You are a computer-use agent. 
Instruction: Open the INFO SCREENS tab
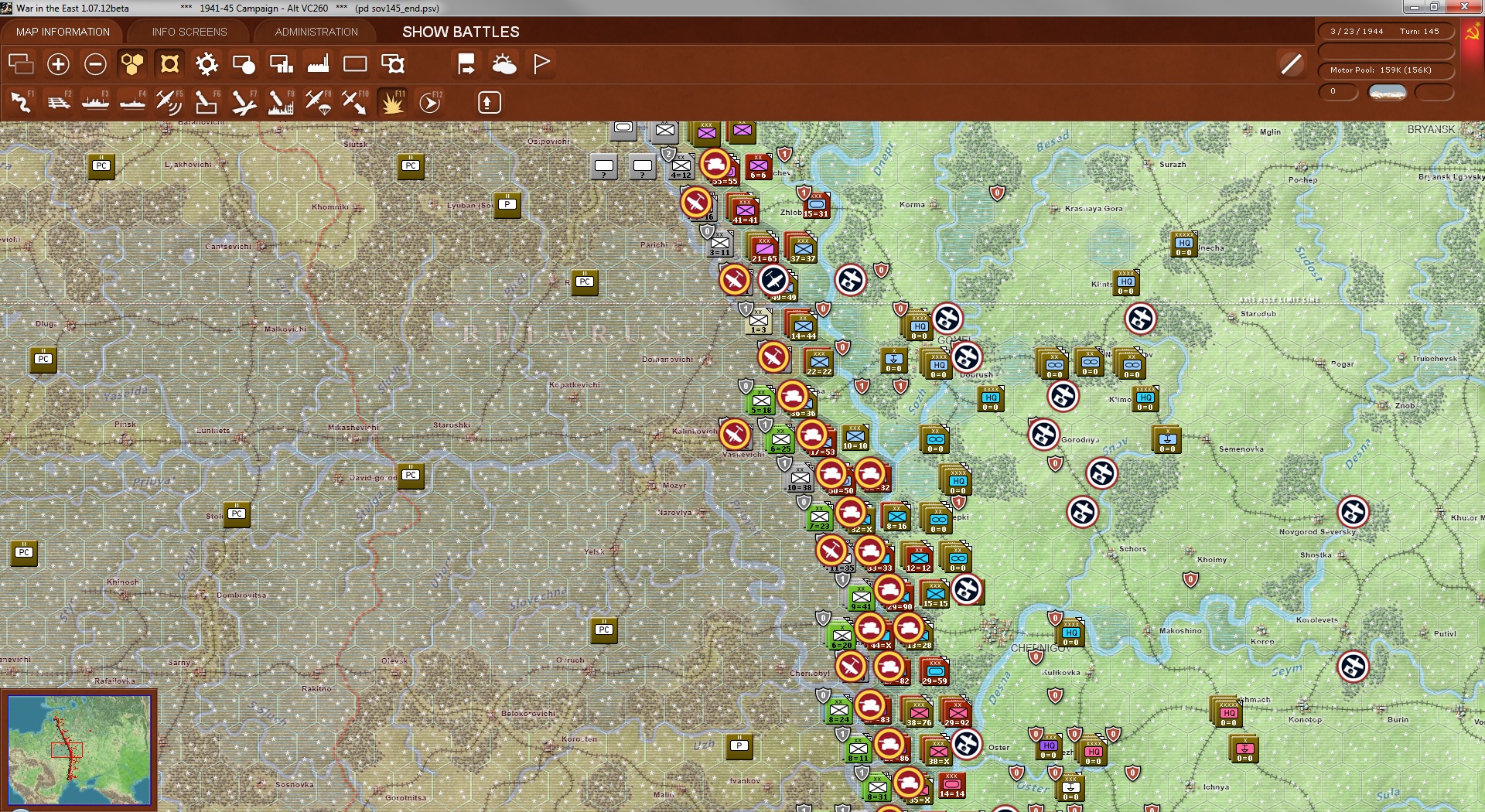coord(189,32)
